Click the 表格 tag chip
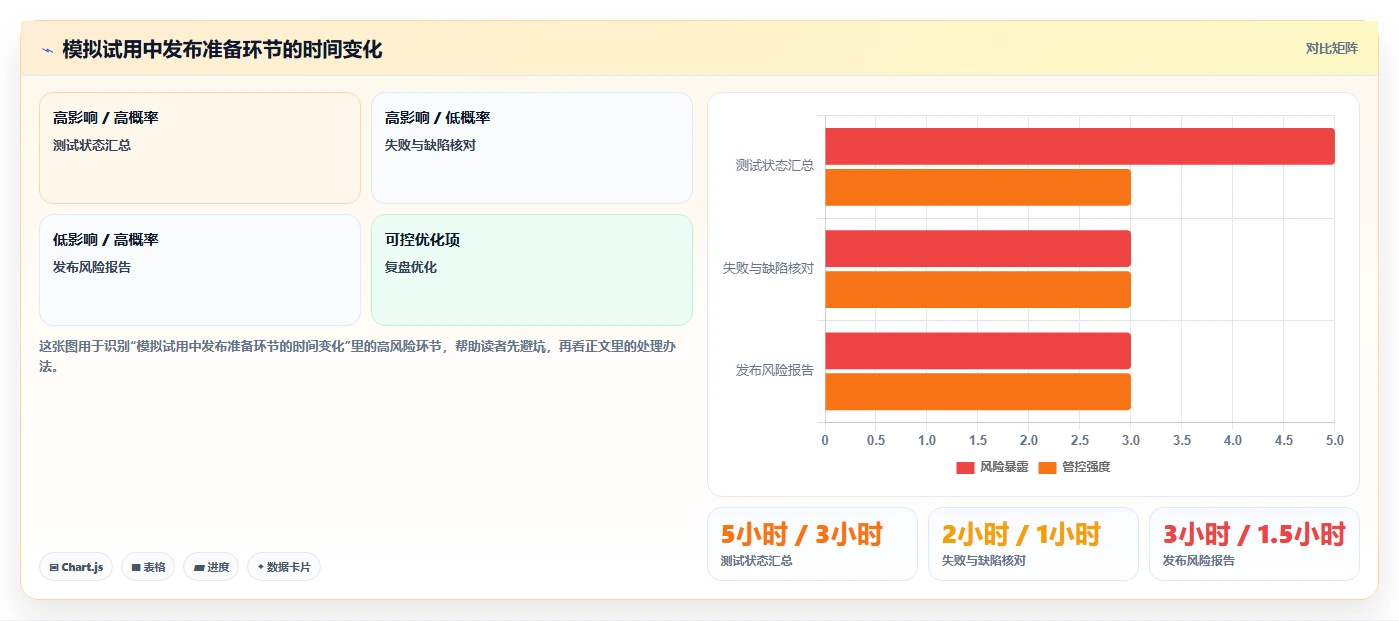The width and height of the screenshot is (1399, 621). pos(148,567)
